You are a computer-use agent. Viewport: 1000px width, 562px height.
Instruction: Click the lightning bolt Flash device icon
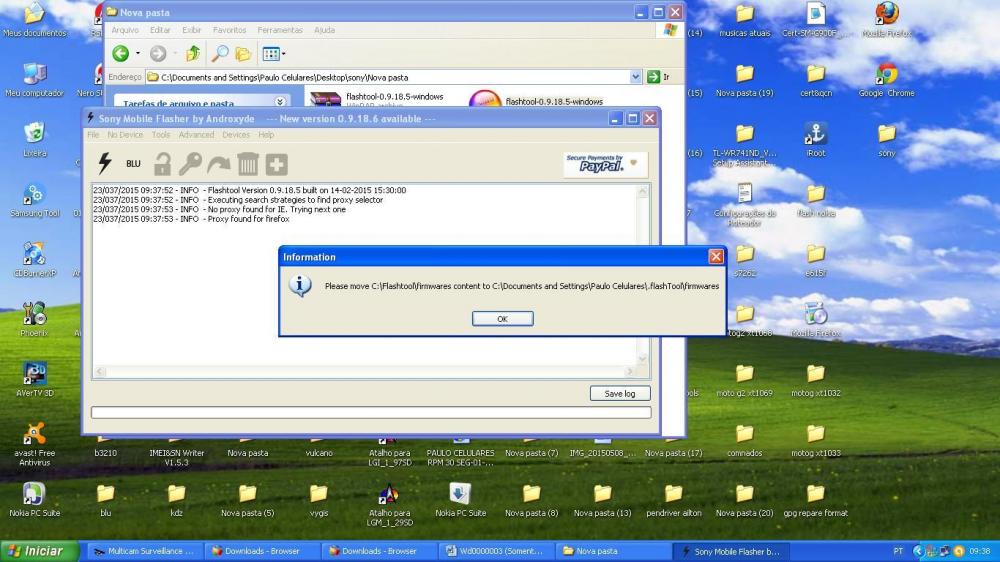(104, 164)
